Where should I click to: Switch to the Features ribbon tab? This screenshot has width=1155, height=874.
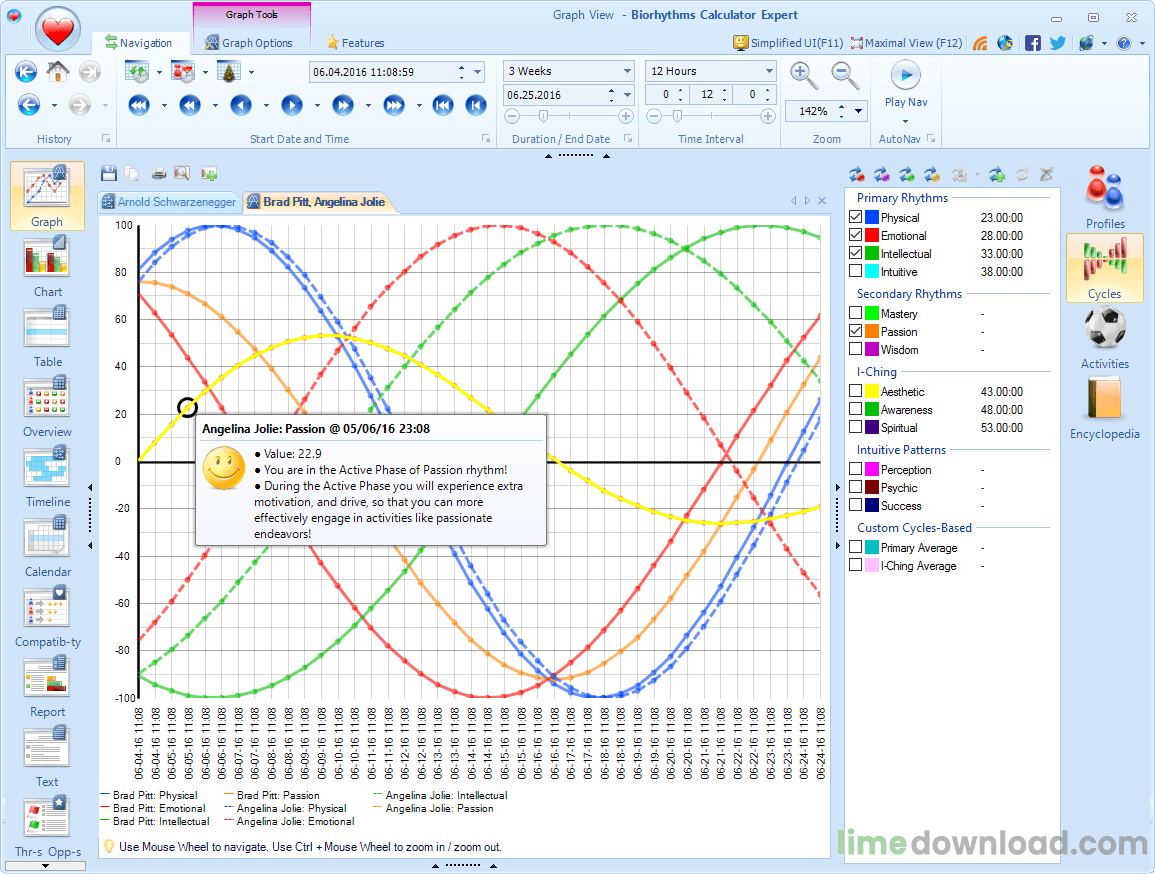pyautogui.click(x=355, y=43)
